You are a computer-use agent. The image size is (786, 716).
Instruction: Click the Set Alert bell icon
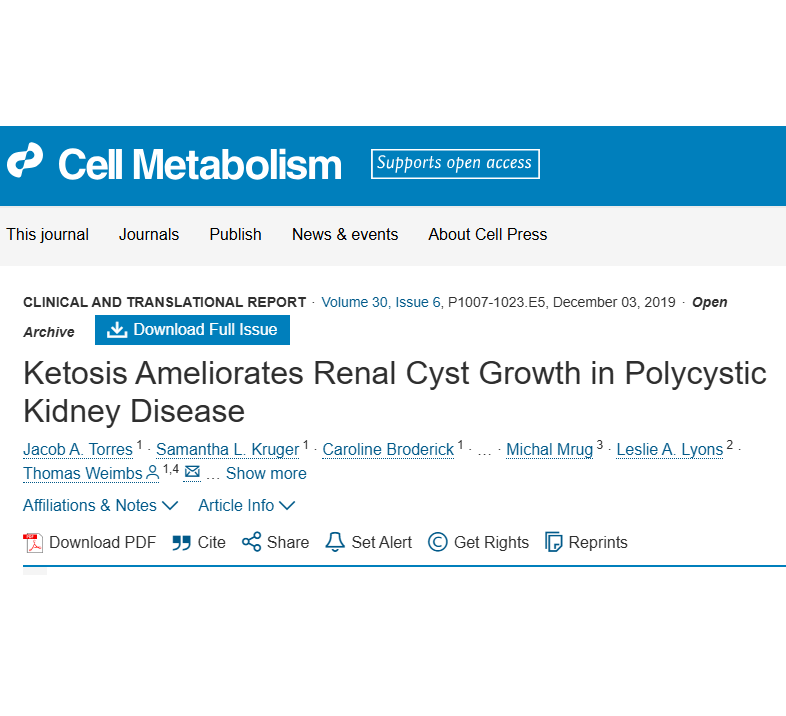(335, 543)
